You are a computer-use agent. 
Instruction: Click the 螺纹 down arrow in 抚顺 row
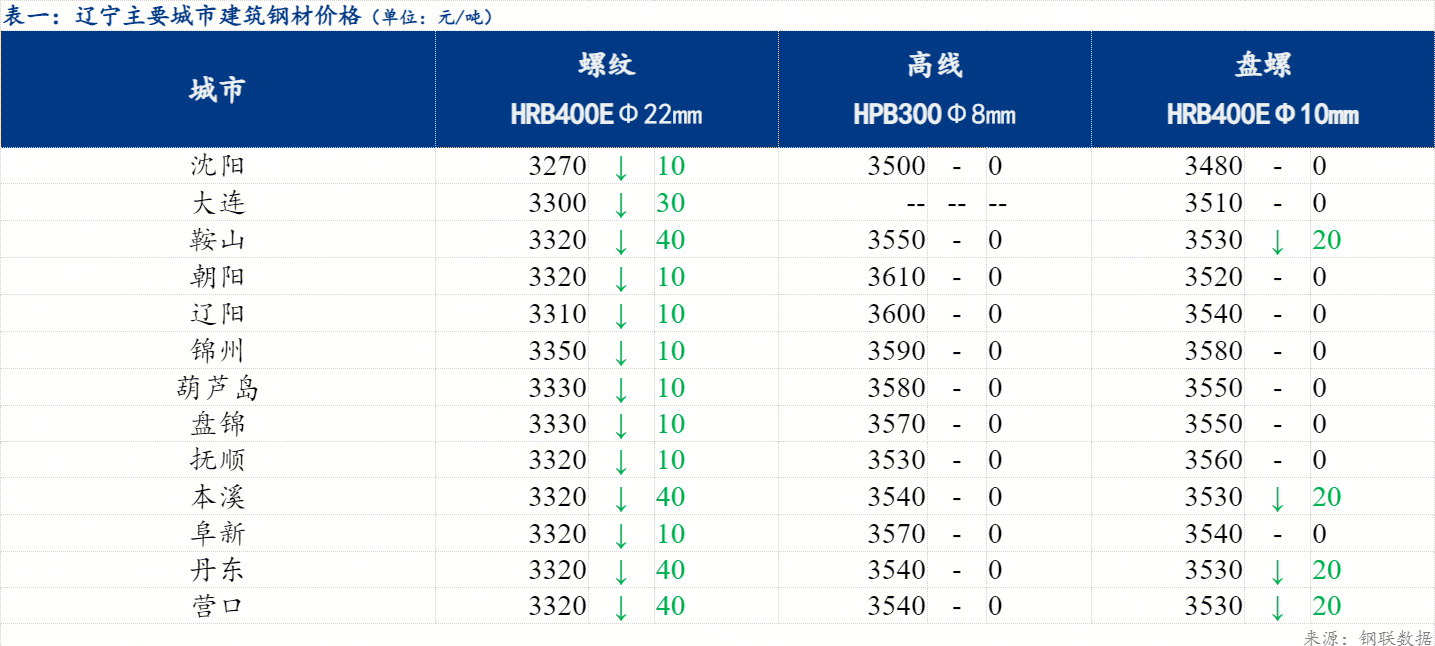(x=621, y=461)
